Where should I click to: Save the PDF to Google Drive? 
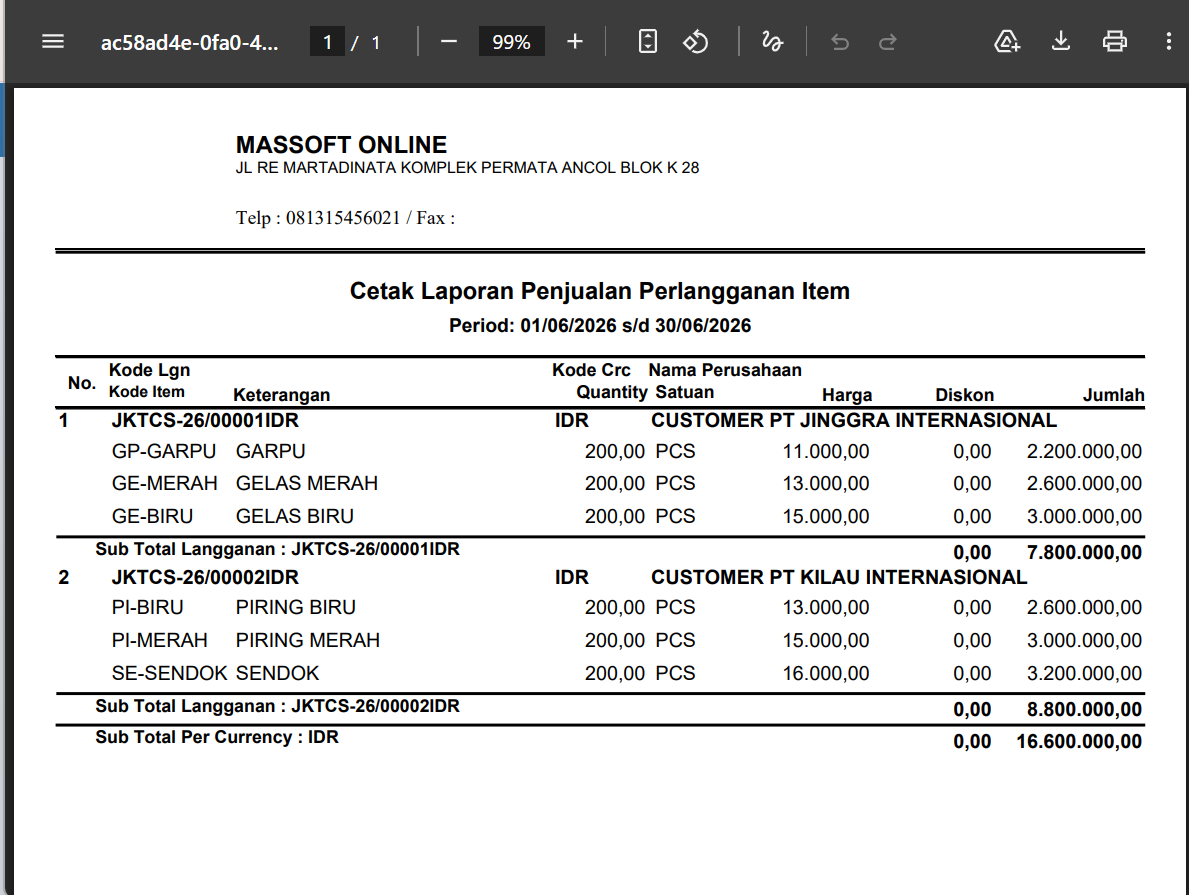(1007, 42)
